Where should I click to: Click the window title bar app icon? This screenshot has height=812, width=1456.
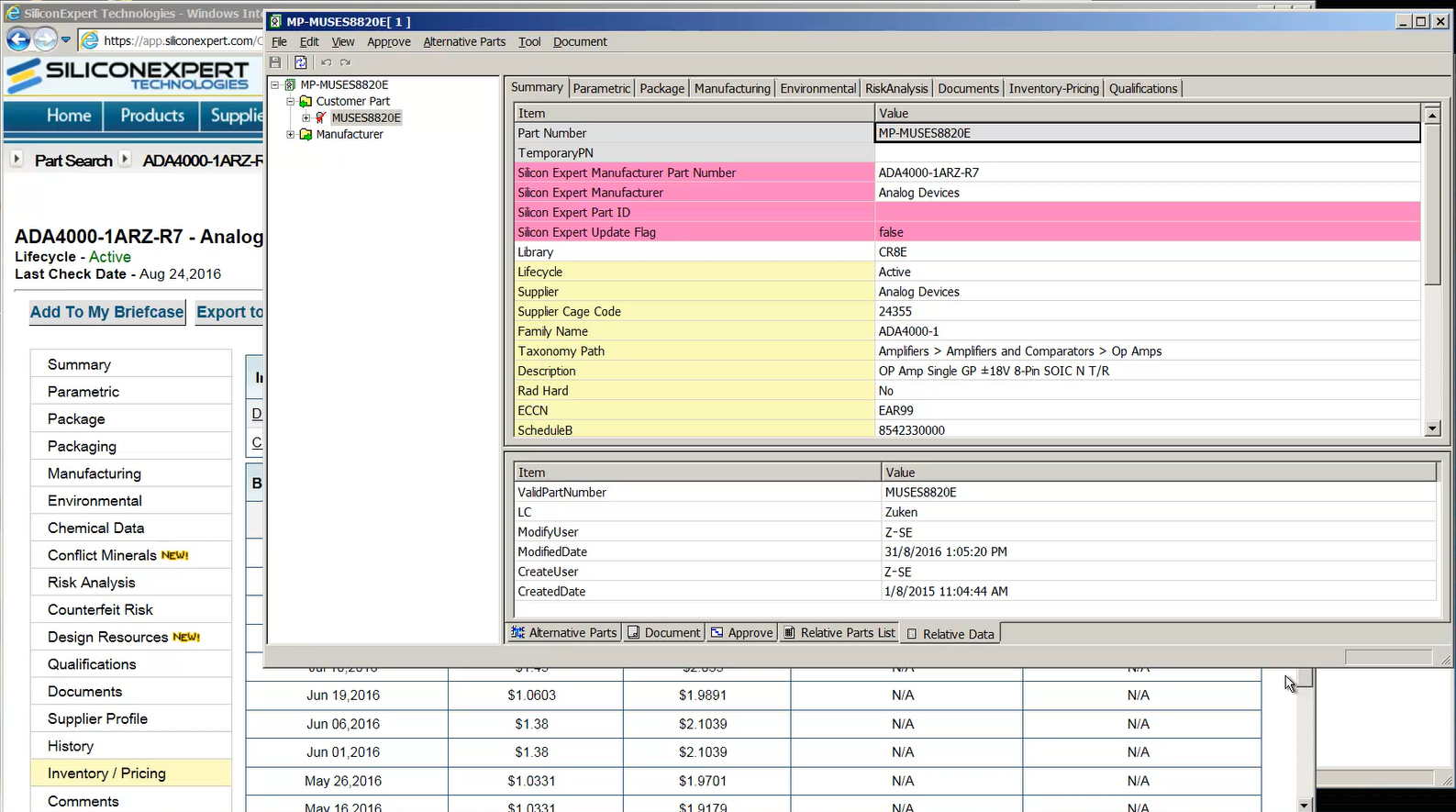275,21
